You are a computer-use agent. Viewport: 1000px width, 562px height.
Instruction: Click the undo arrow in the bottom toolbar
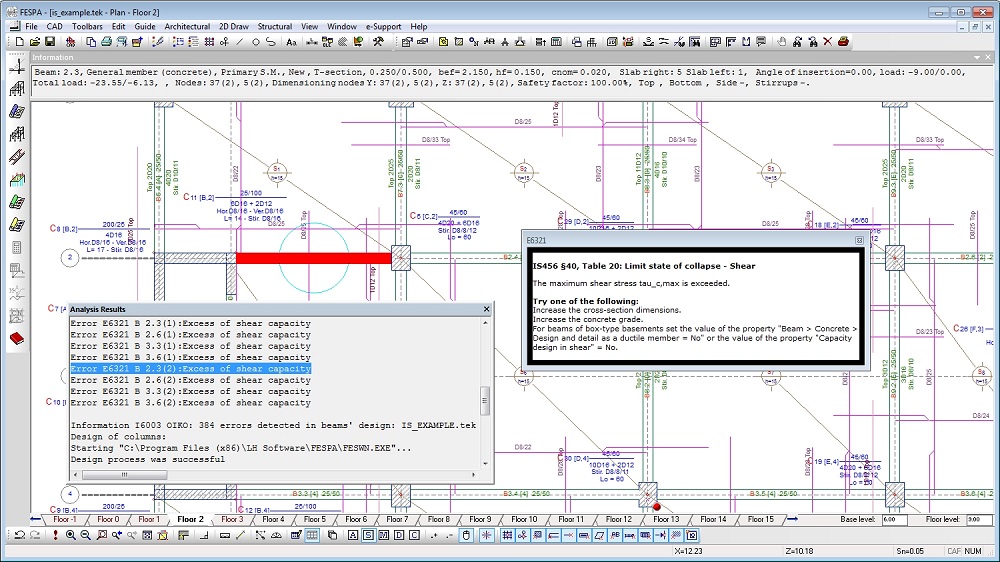pyautogui.click(x=20, y=535)
